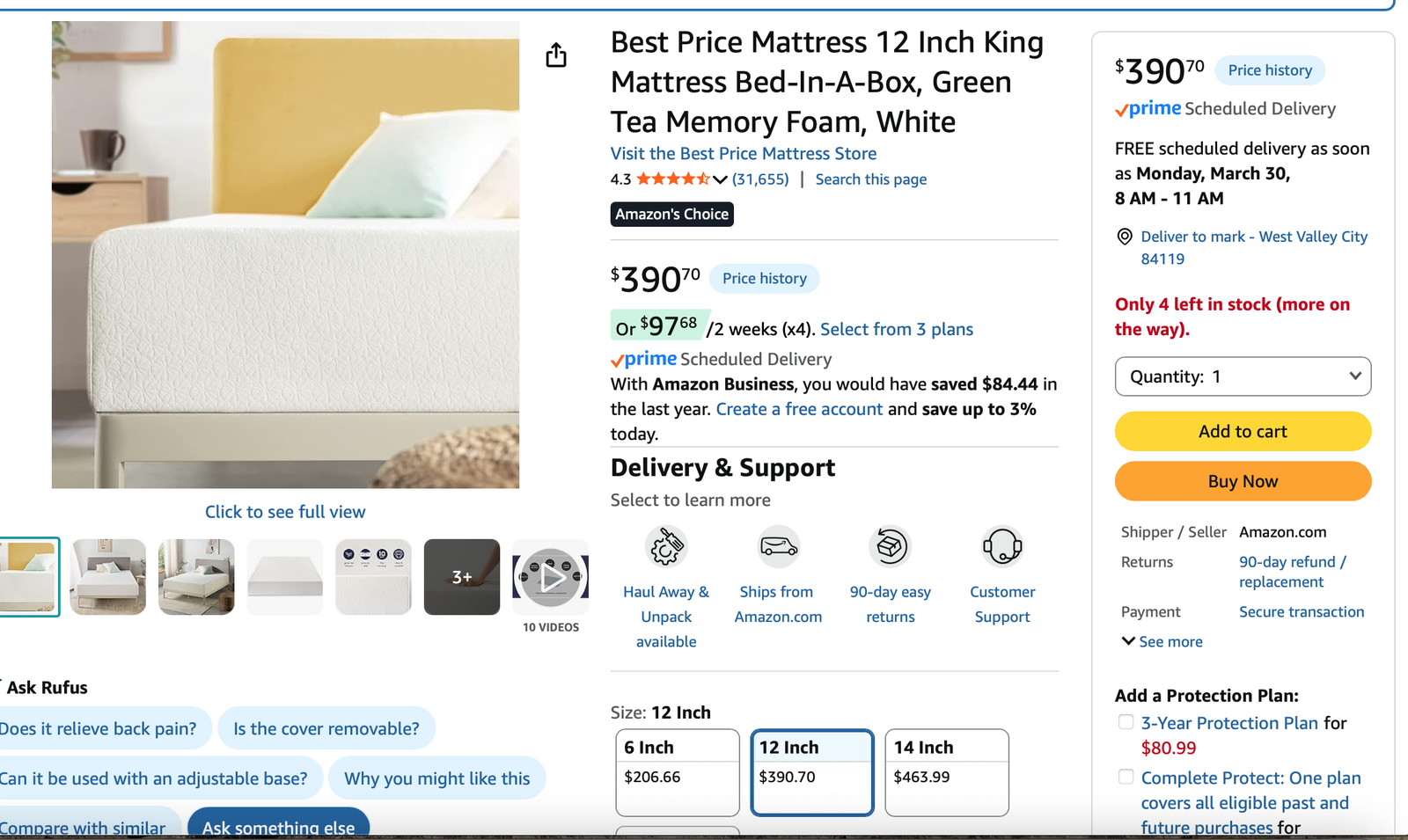Play the product video thumbnail
The height and width of the screenshot is (840, 1408).
[550, 576]
